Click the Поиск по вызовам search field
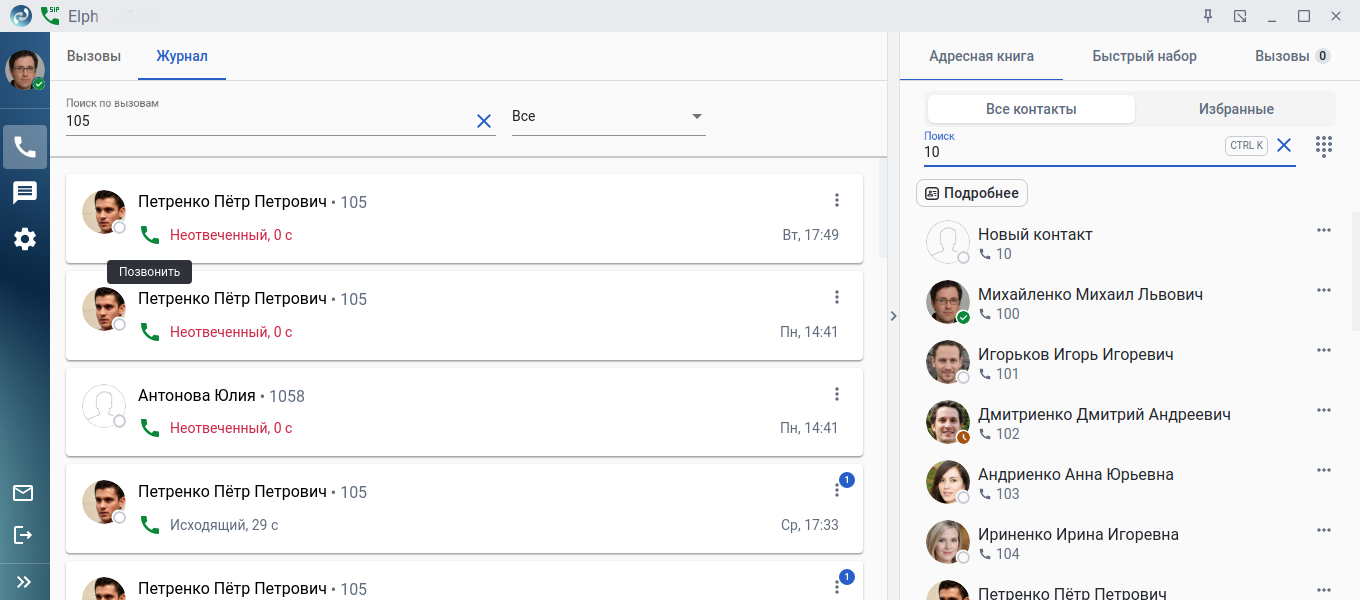The height and width of the screenshot is (600, 1360). tap(265, 121)
